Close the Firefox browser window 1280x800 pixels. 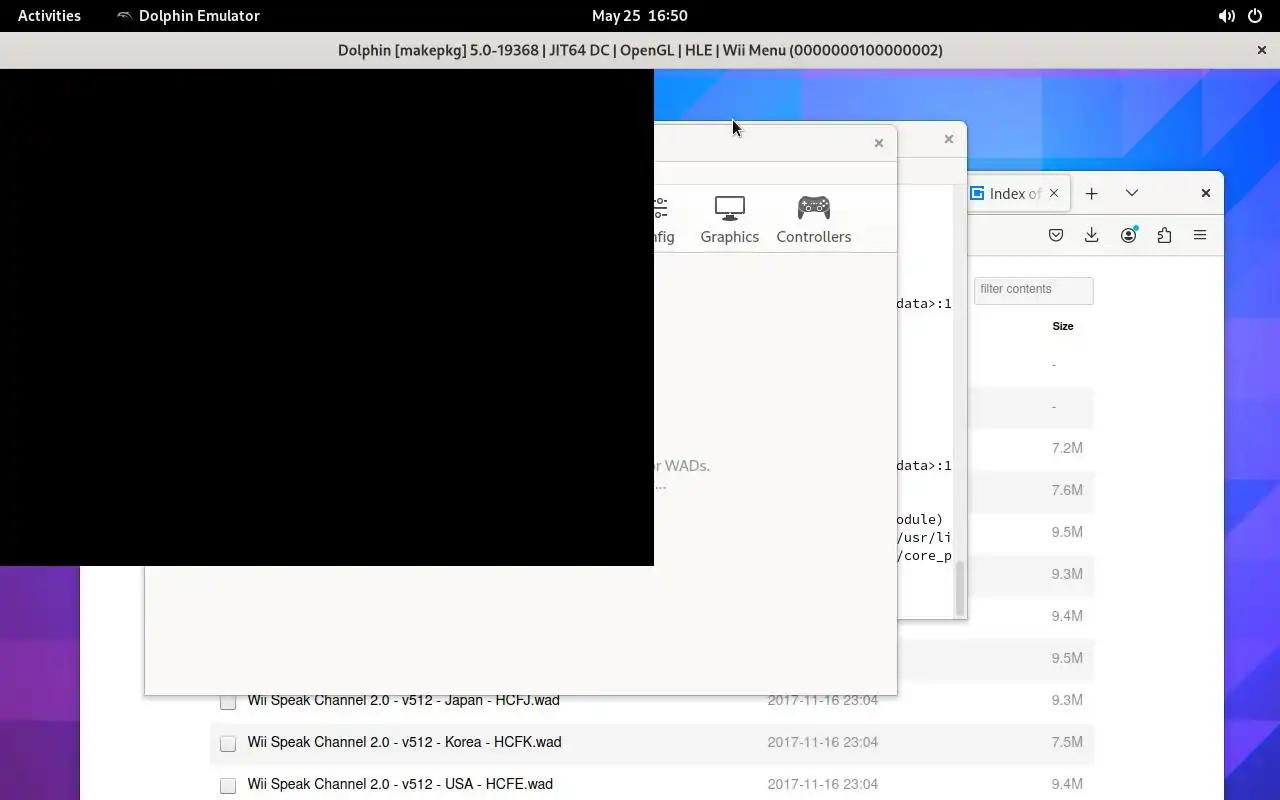[1206, 193]
